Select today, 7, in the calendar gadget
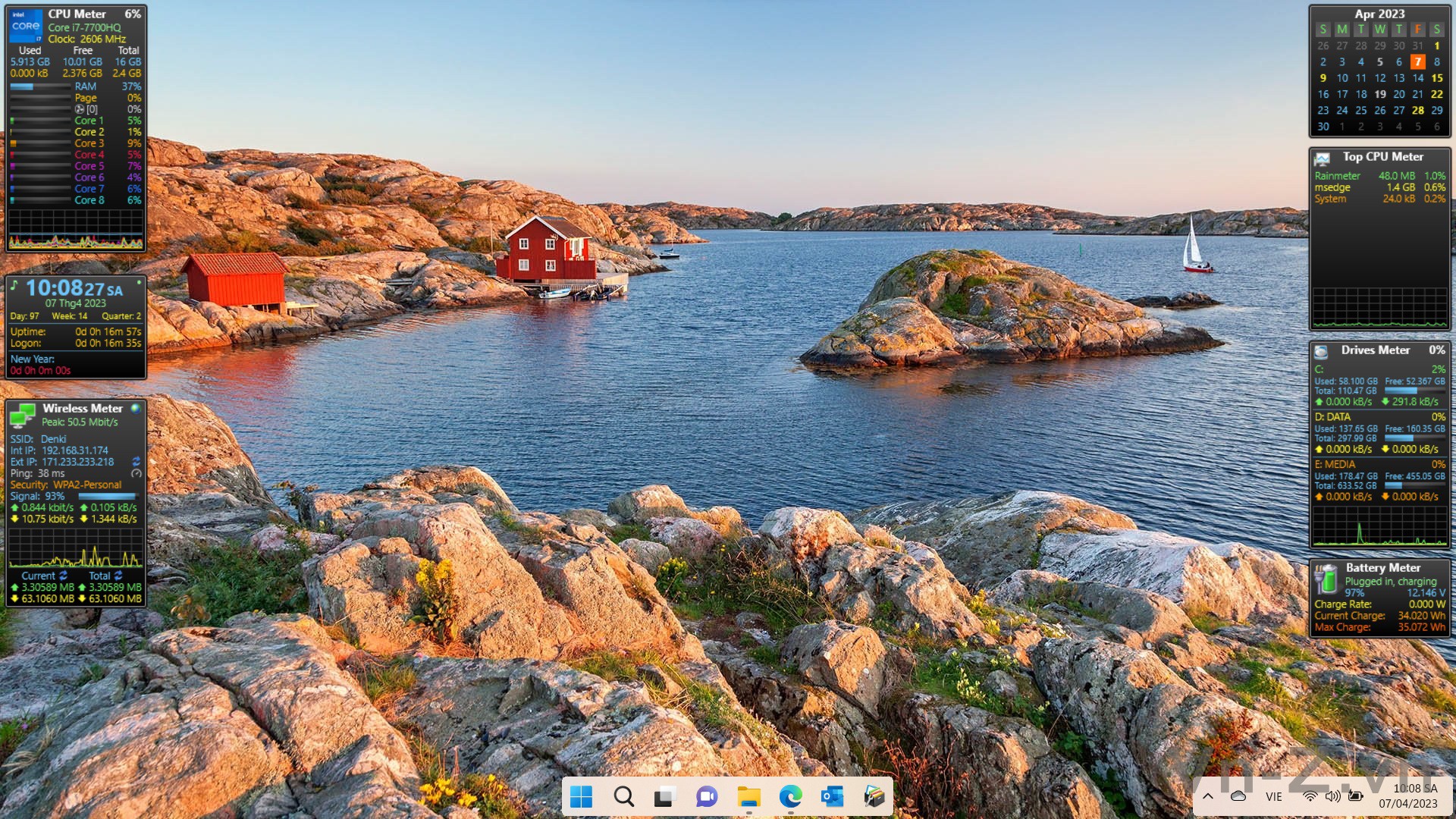This screenshot has width=1456, height=819. click(x=1417, y=61)
